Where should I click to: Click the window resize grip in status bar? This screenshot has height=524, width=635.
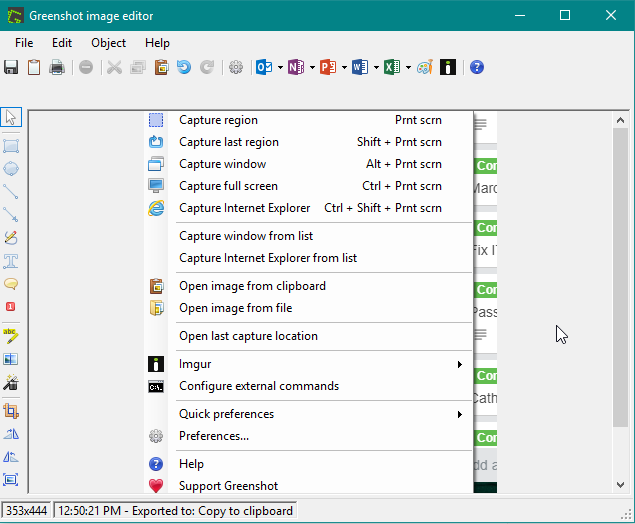(626, 513)
